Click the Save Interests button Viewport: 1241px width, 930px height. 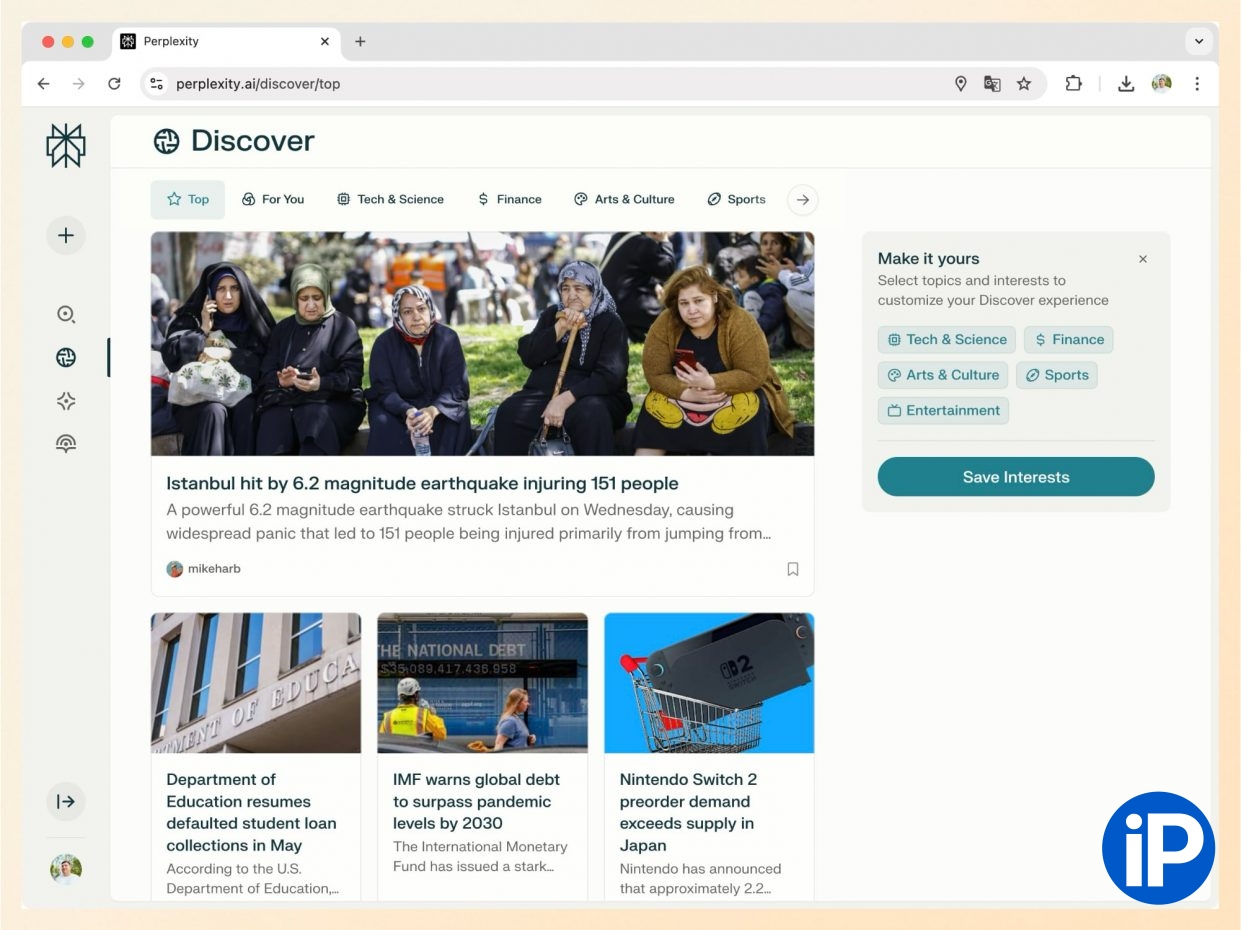coord(1016,477)
